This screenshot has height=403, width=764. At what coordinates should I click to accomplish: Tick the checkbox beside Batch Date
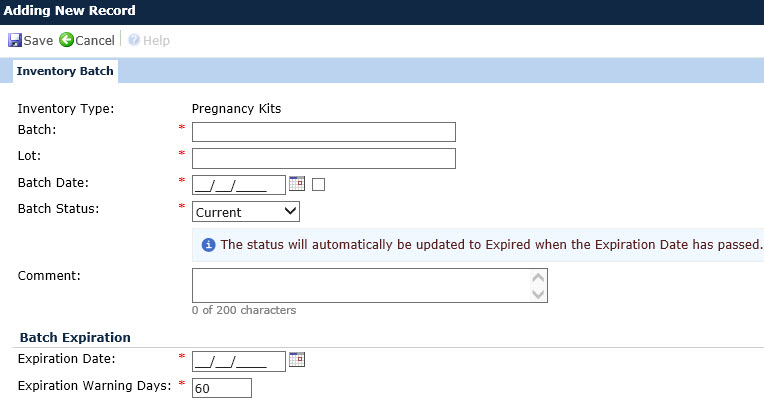[x=319, y=184]
